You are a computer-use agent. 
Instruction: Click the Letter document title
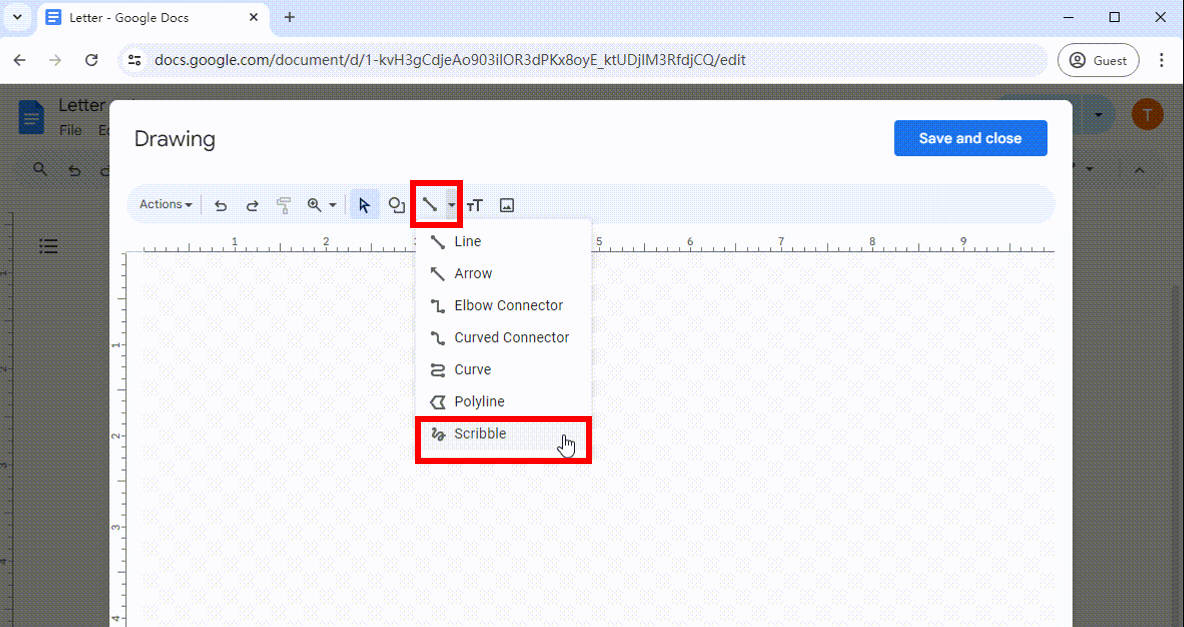click(x=82, y=106)
